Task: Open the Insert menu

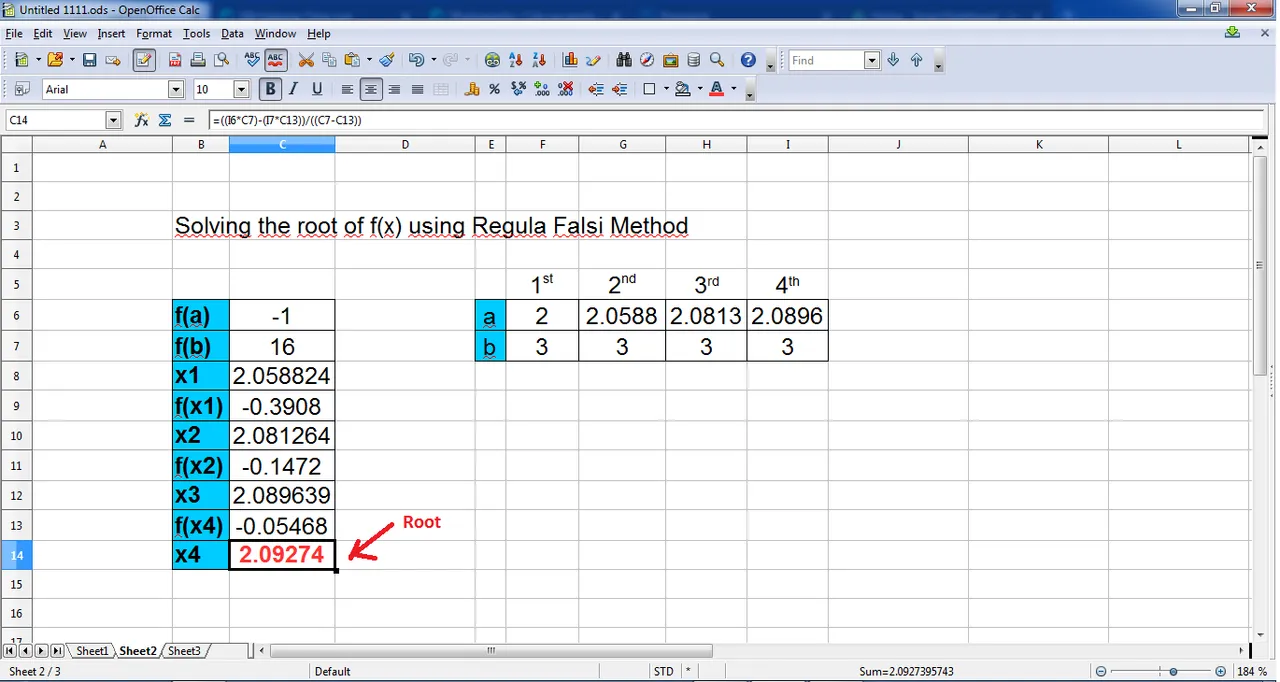Action: point(111,34)
